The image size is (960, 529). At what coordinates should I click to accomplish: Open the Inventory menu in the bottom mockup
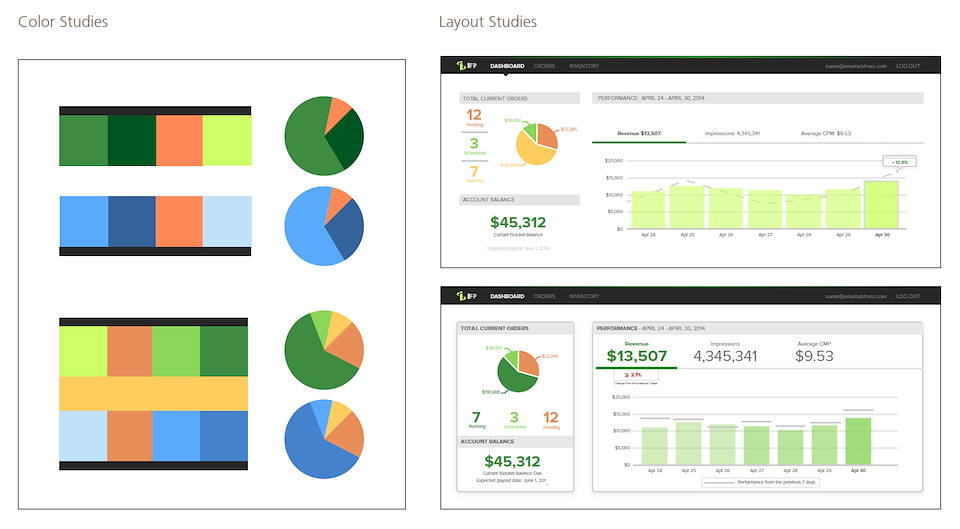click(584, 297)
